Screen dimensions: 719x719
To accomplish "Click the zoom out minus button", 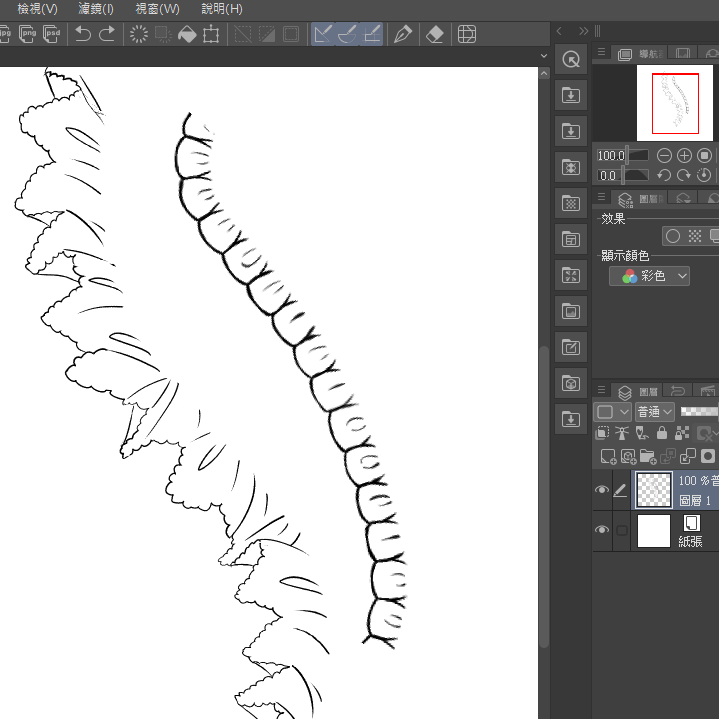I will (664, 155).
